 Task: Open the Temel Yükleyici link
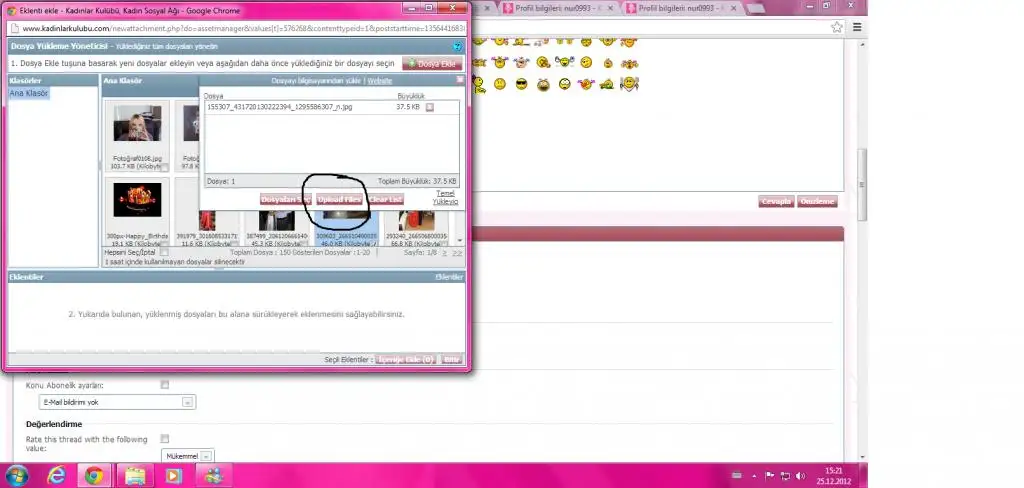point(445,197)
